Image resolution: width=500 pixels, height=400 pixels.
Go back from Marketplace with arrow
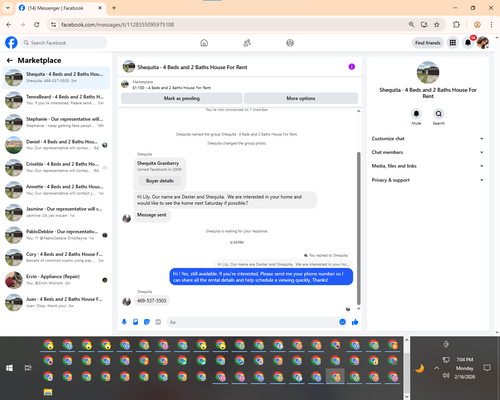pos(10,60)
